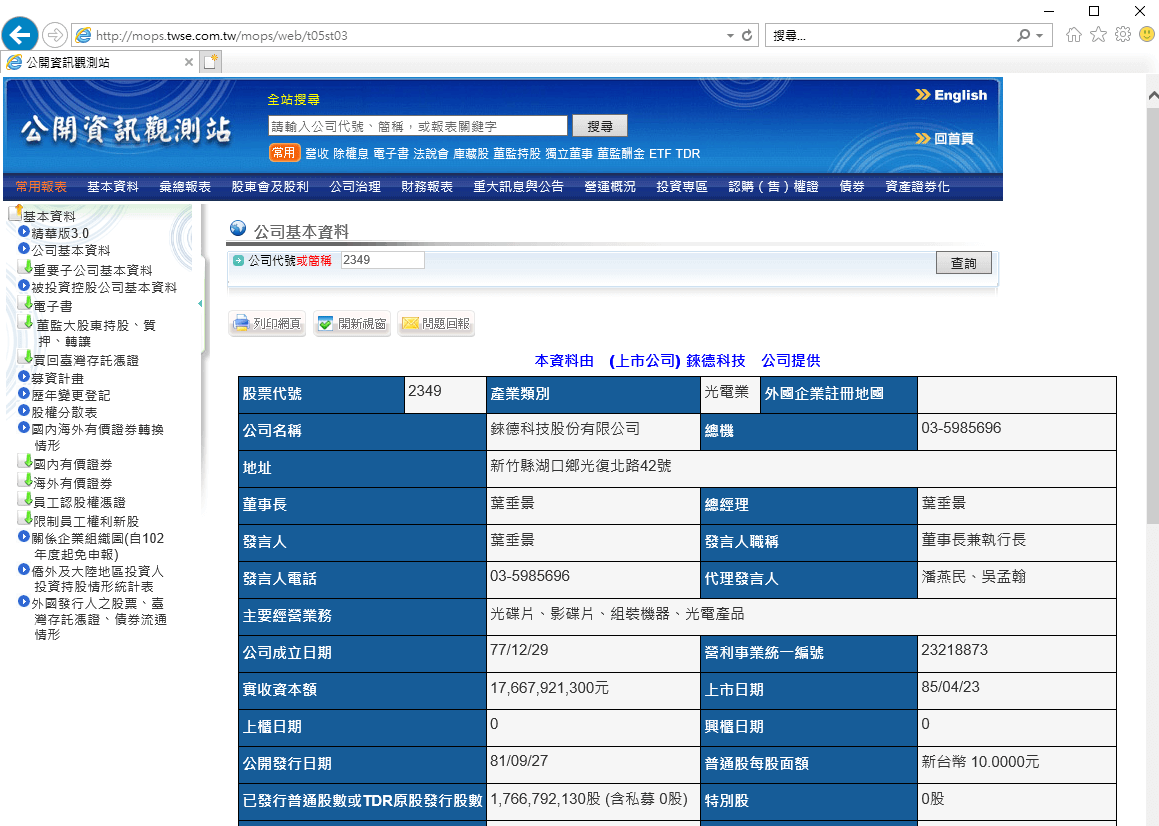Open Favorites star icon in browser
The height and width of the screenshot is (826, 1159).
coord(1098,35)
